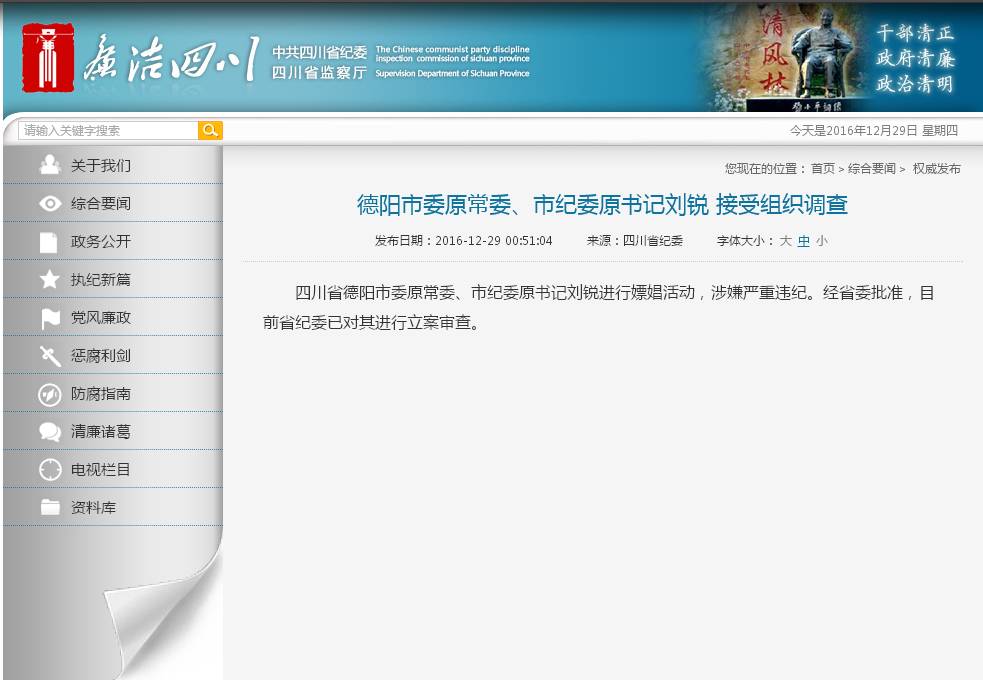The image size is (983, 680).
Task: Click the 清廉诸葛 speech bubble icon
Action: tap(50, 431)
